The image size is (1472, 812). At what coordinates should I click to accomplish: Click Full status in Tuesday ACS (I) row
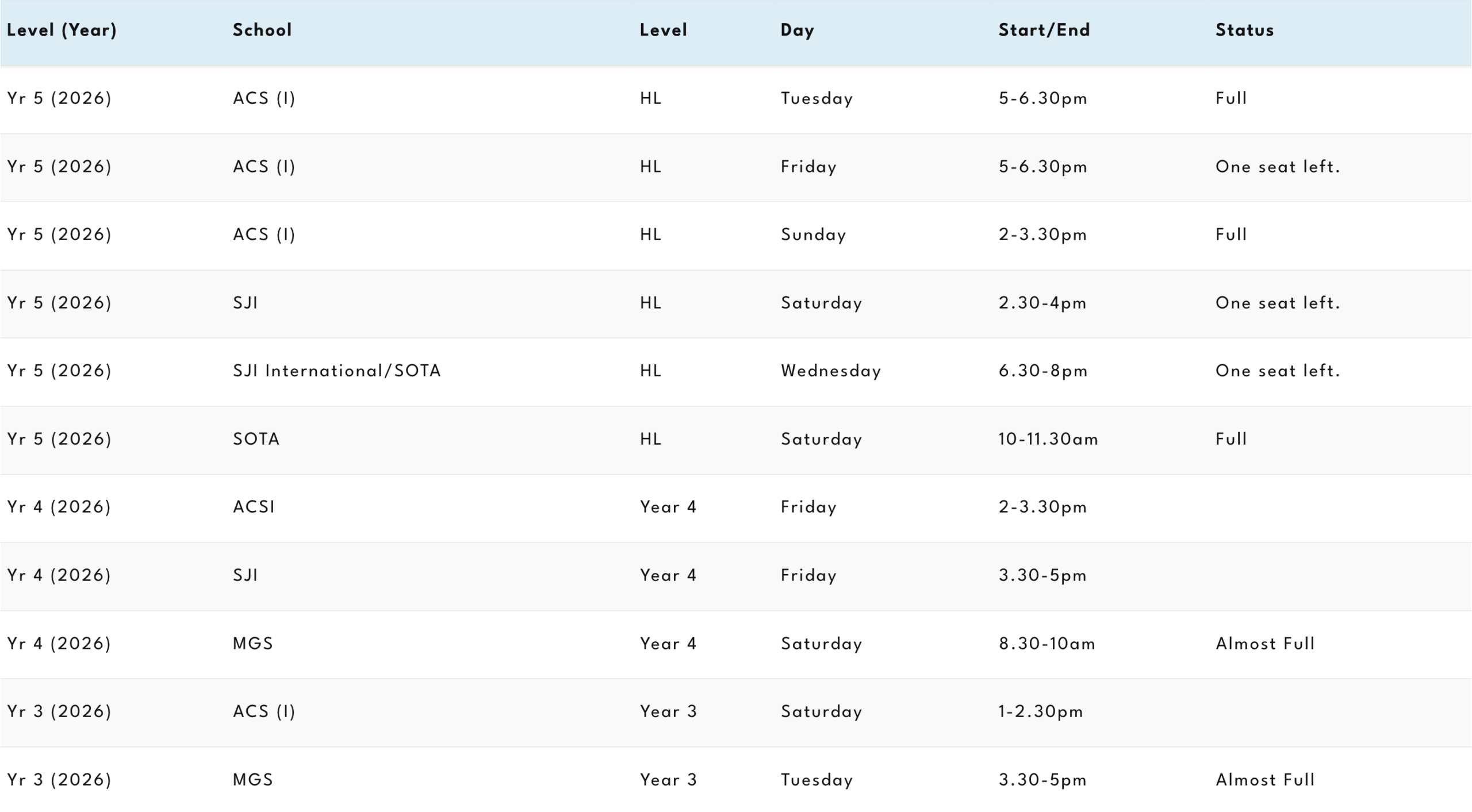pos(1230,98)
